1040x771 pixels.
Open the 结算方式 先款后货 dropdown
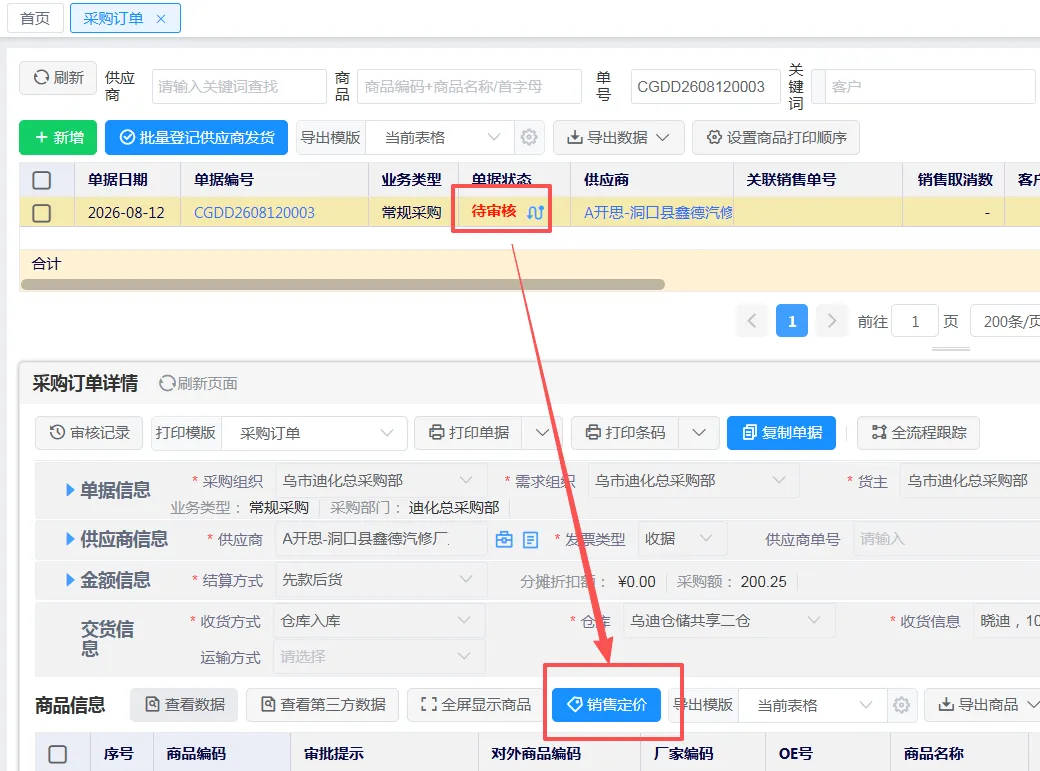381,580
